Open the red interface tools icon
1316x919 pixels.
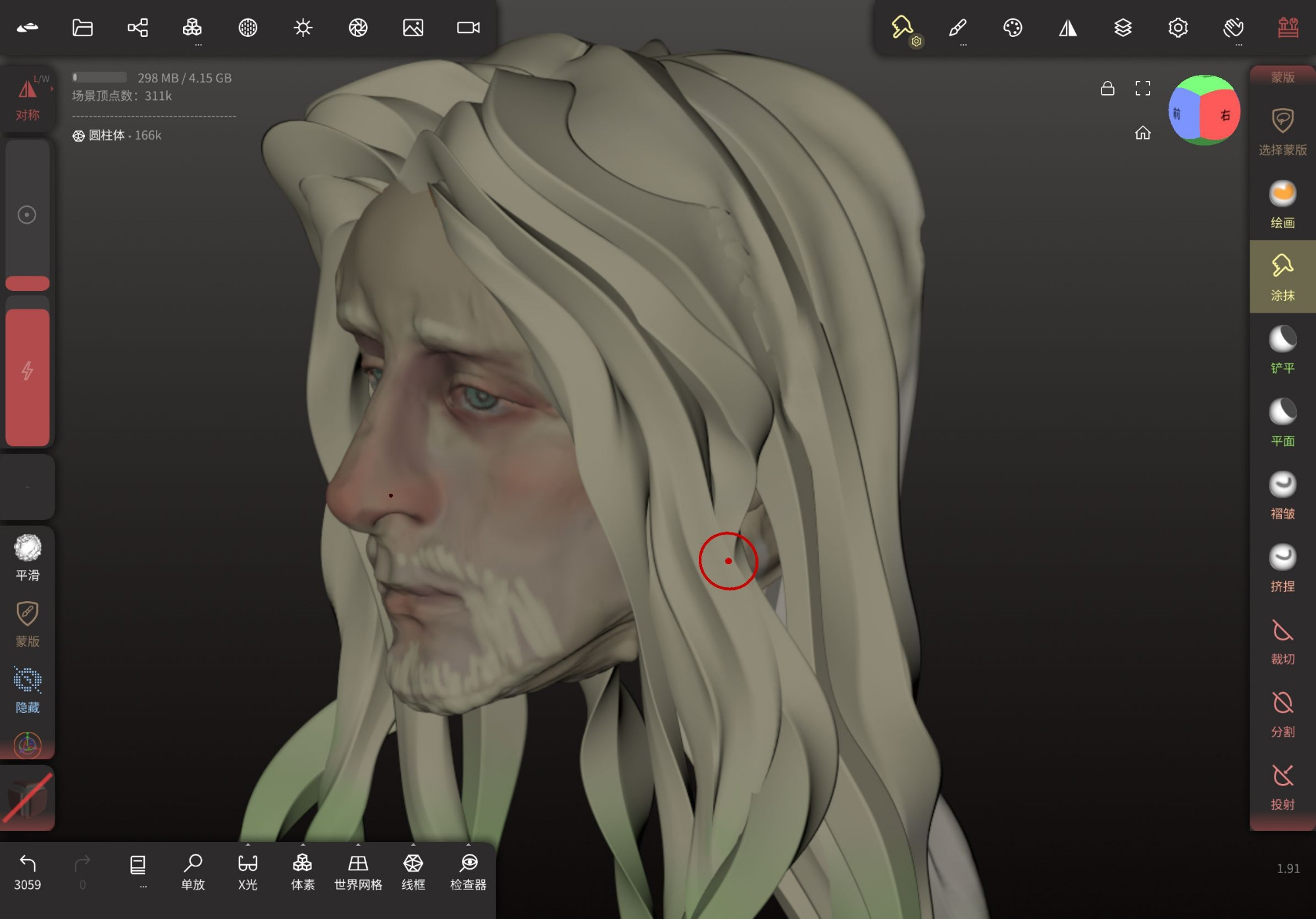click(1288, 28)
